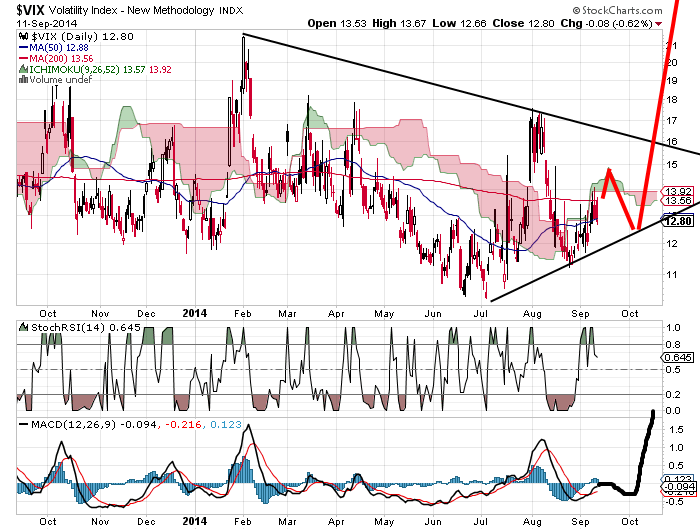Viewport: 700px width, 530px height.
Task: Click the High 13.67 value
Action: pyautogui.click(x=399, y=23)
